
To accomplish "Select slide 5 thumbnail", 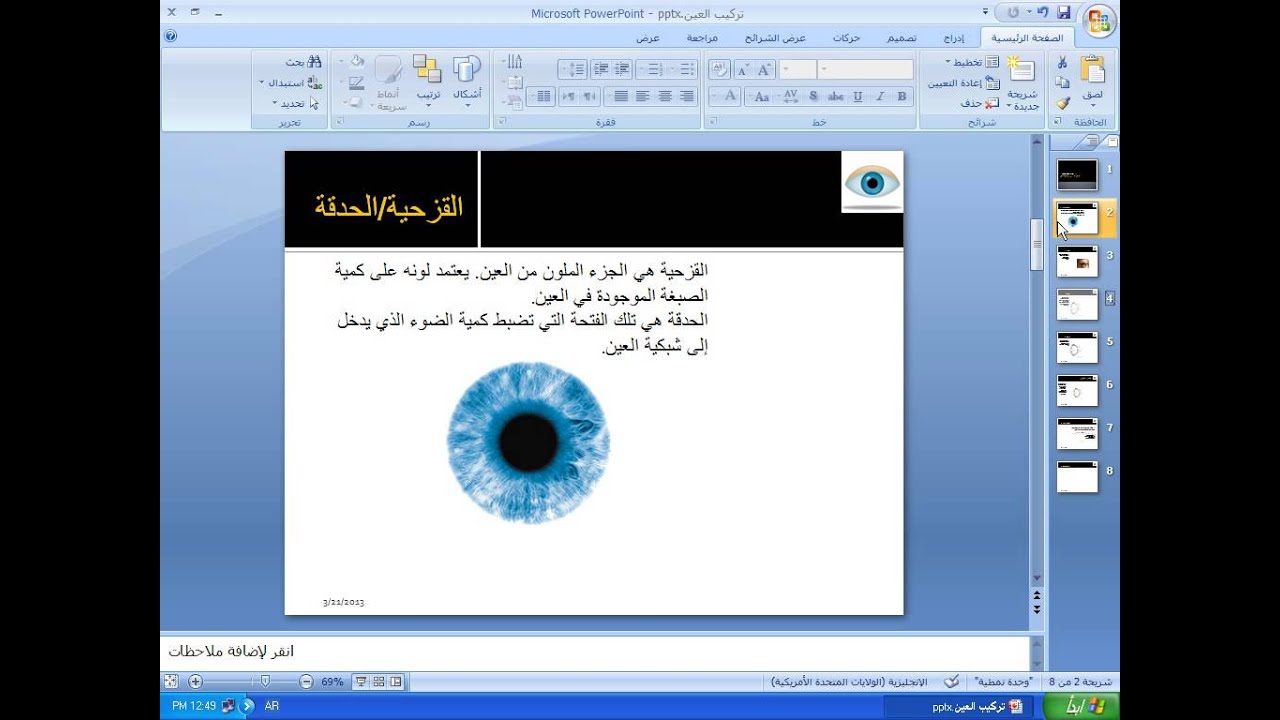I will [x=1077, y=348].
